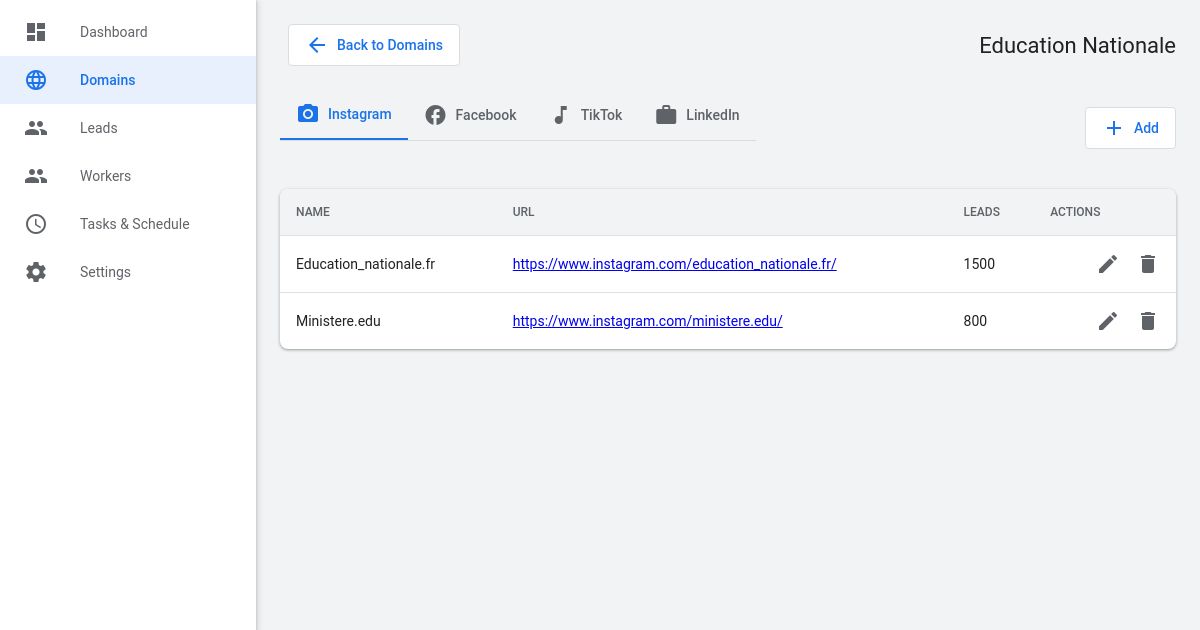Click the edit pencil for Ministere.edu

click(1107, 321)
